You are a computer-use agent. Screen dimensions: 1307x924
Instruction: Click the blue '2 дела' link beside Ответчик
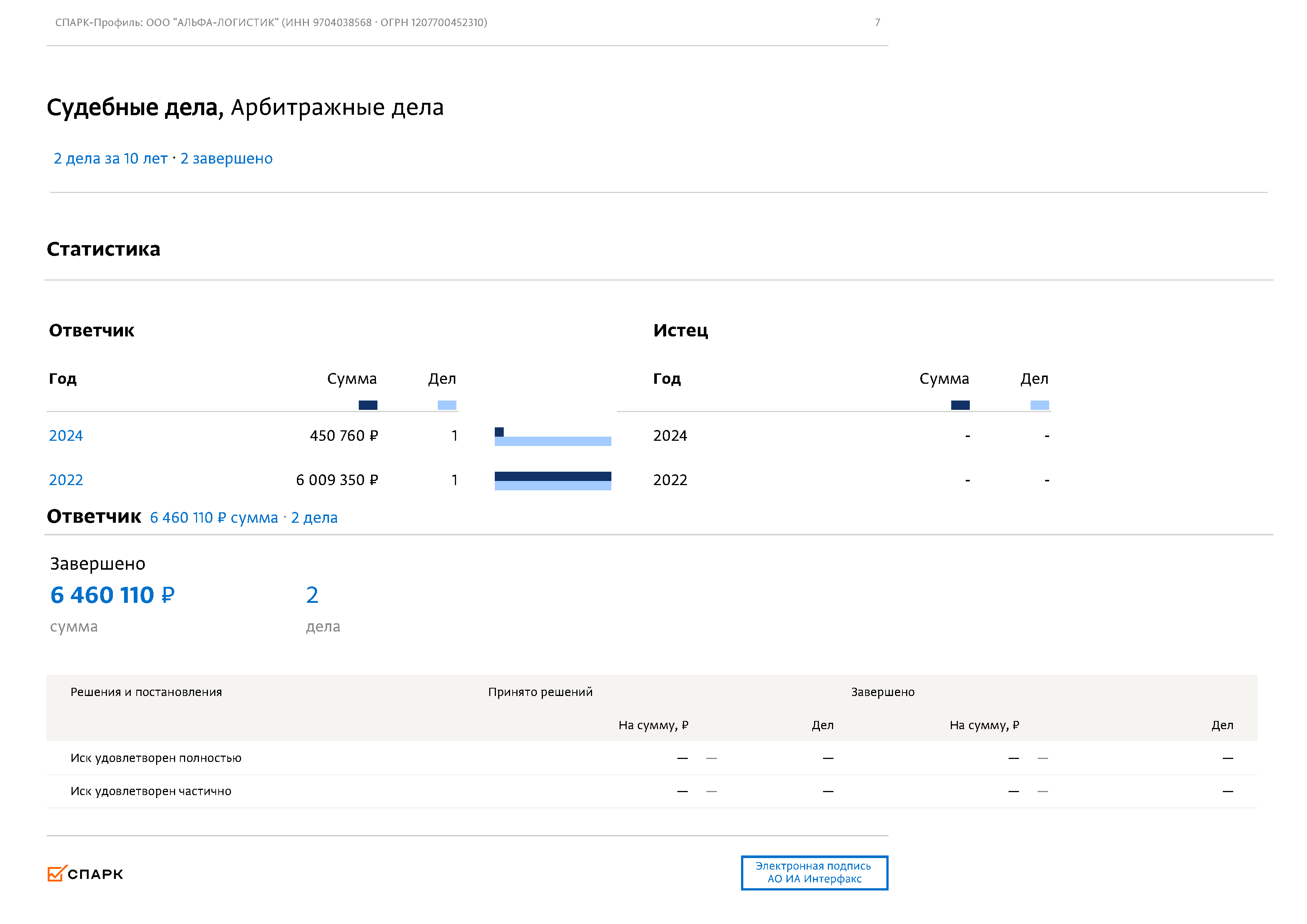tap(314, 518)
